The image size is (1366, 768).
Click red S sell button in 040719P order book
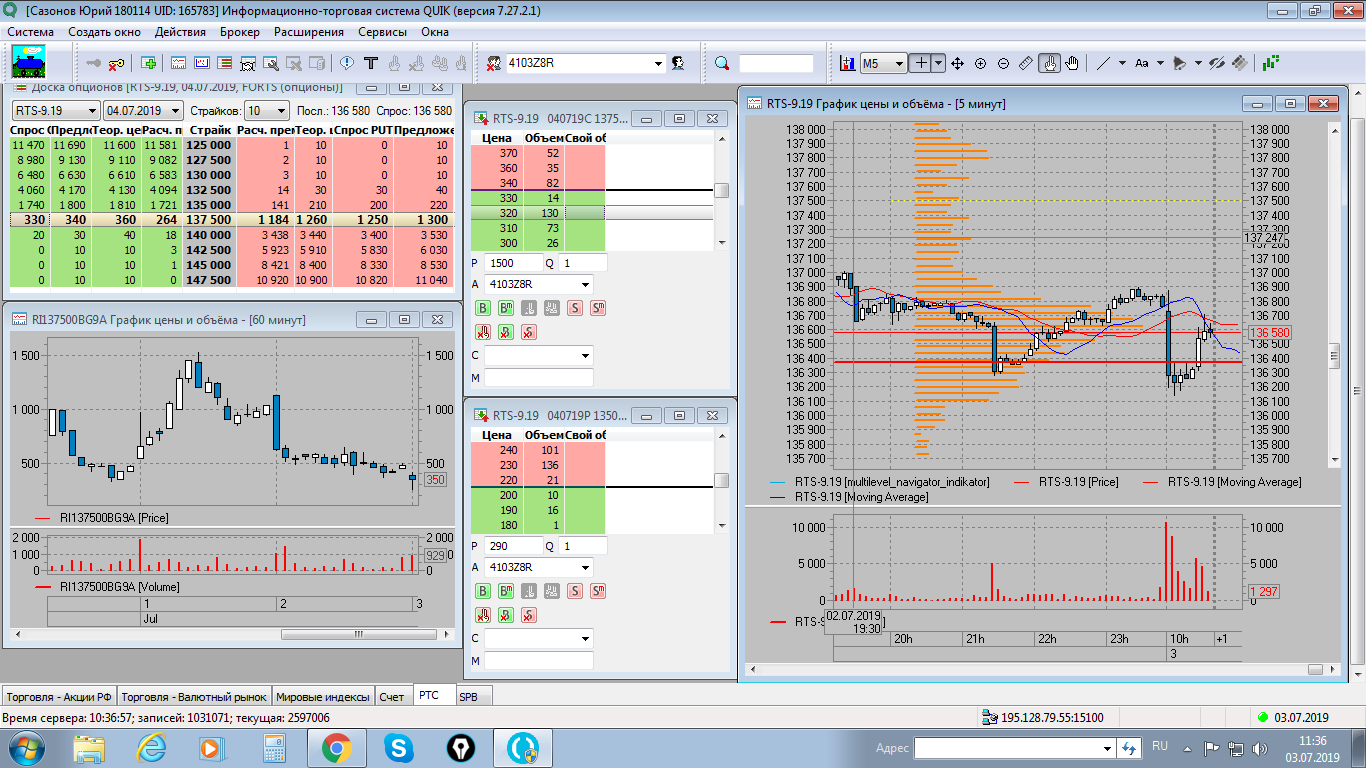[575, 591]
